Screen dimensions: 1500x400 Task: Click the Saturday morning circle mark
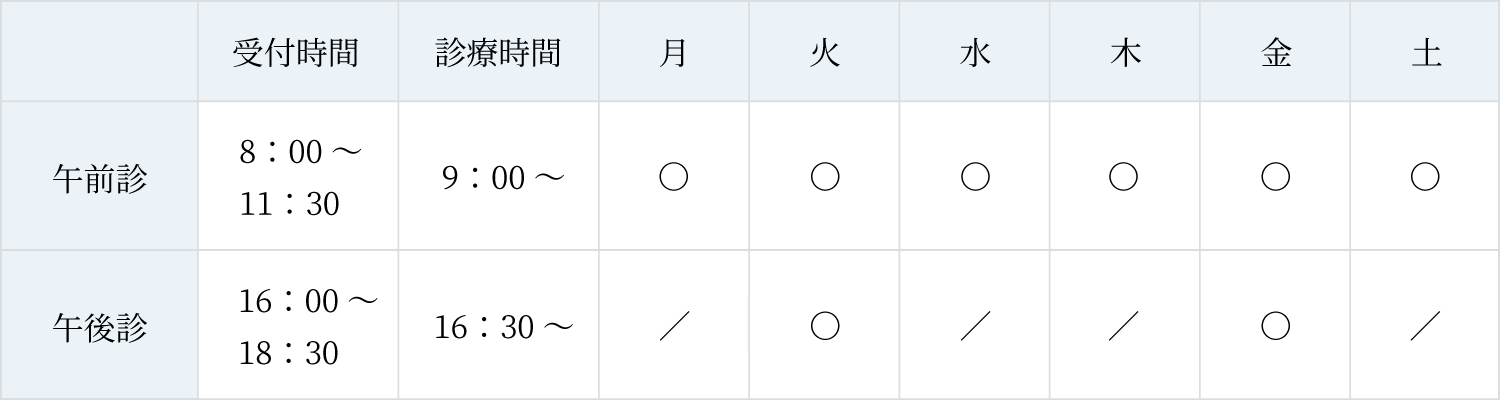[x=1425, y=178]
